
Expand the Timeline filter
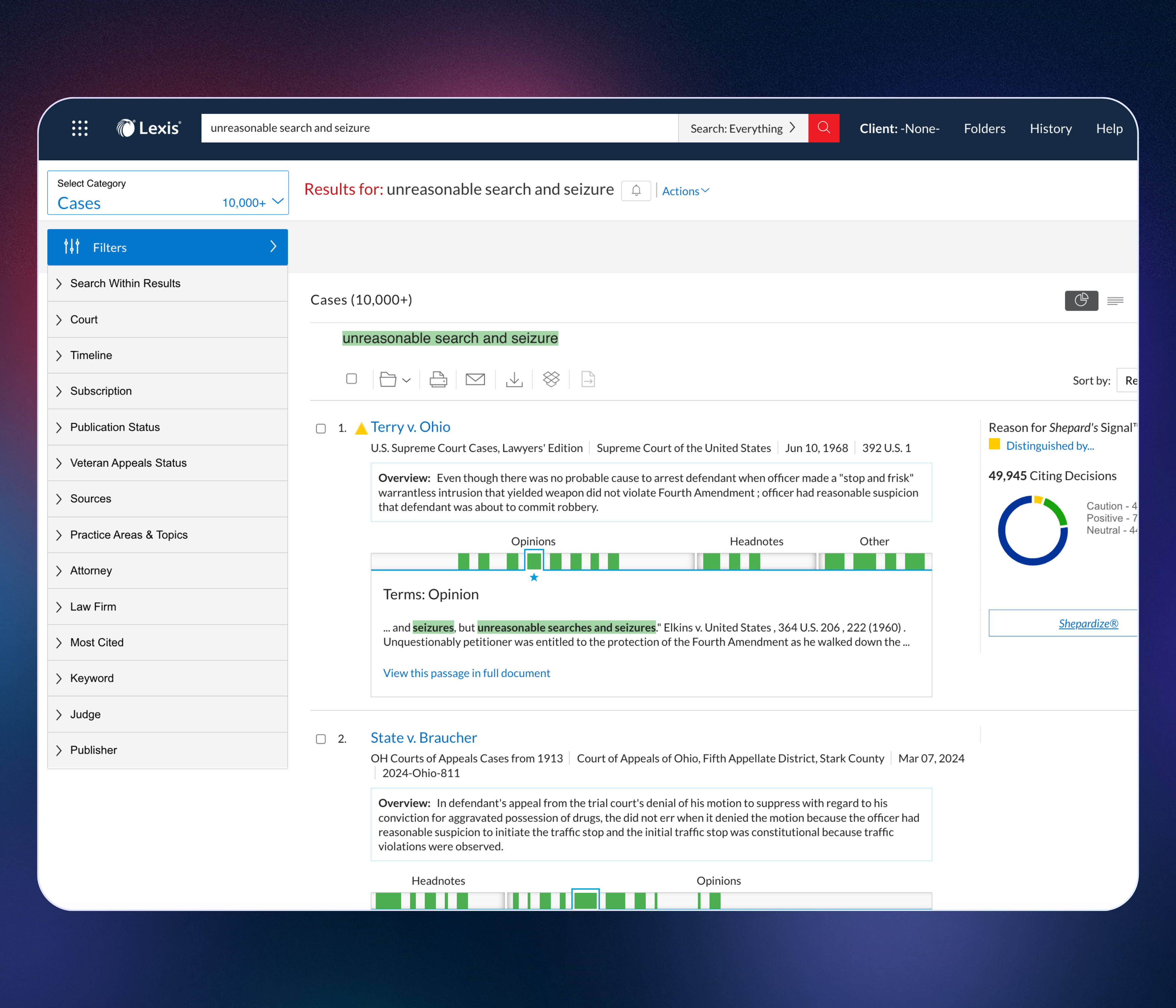(167, 355)
